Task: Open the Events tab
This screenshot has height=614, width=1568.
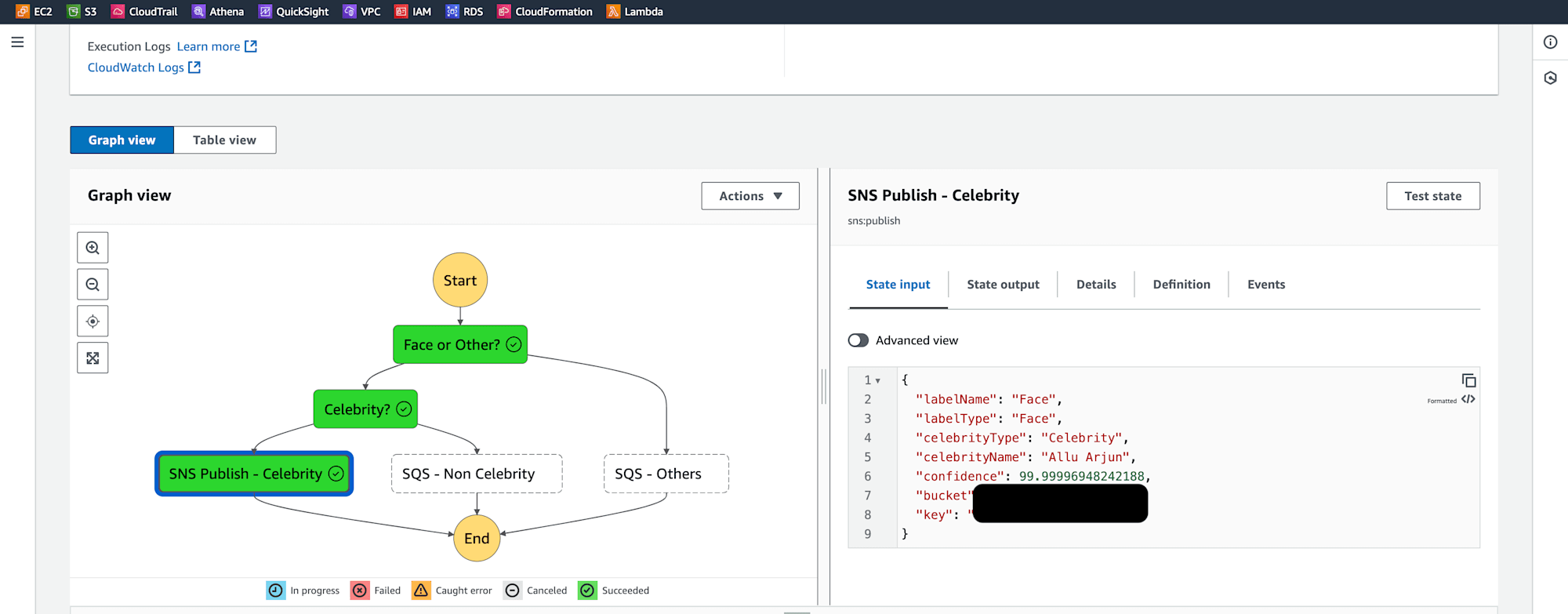Action: [1266, 285]
